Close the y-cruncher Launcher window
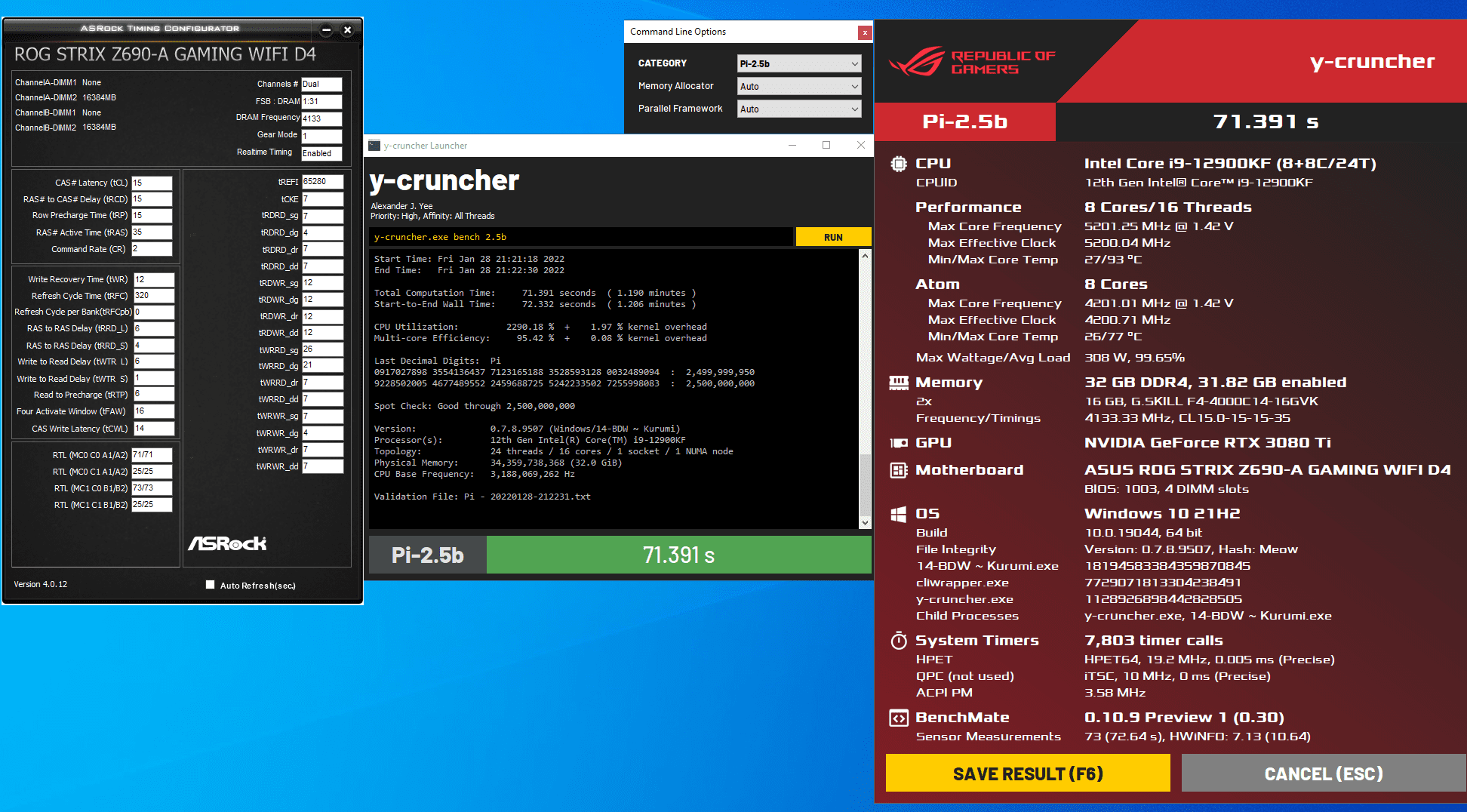This screenshot has height=812, width=1467. [860, 145]
